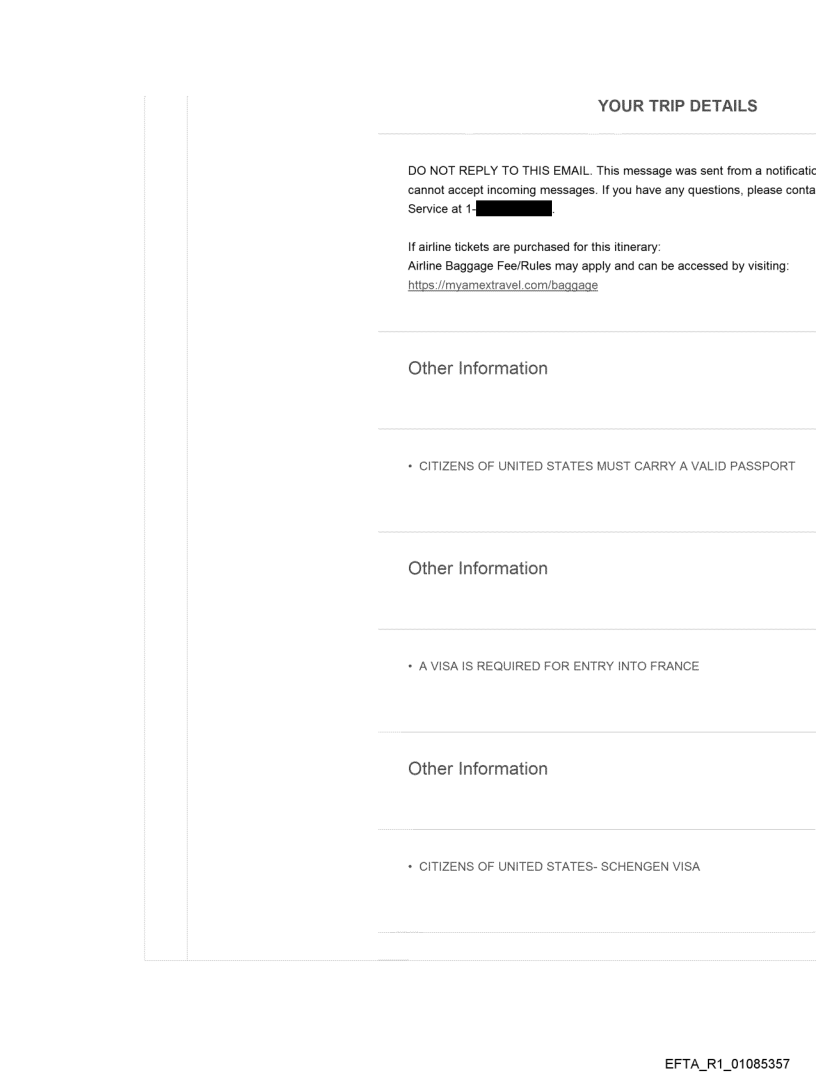
Task: Click the word FRANCE in the visa notice
Action: pyautogui.click(x=671, y=666)
